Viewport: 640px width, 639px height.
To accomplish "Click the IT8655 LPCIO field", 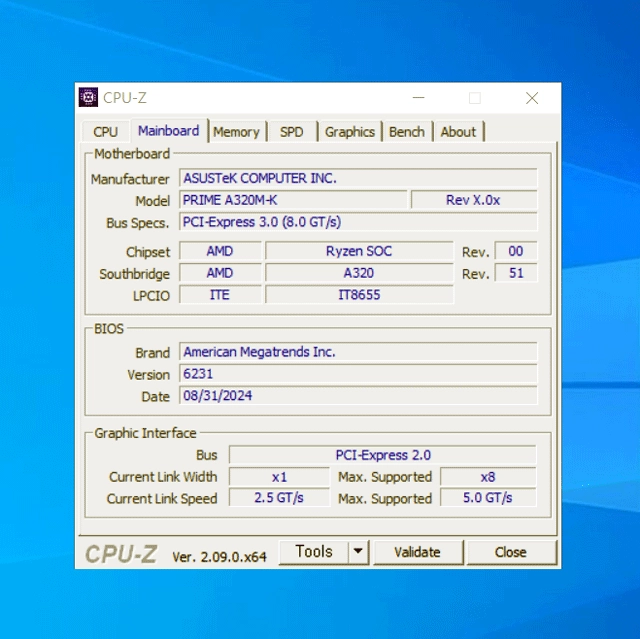I will pyautogui.click(x=359, y=295).
